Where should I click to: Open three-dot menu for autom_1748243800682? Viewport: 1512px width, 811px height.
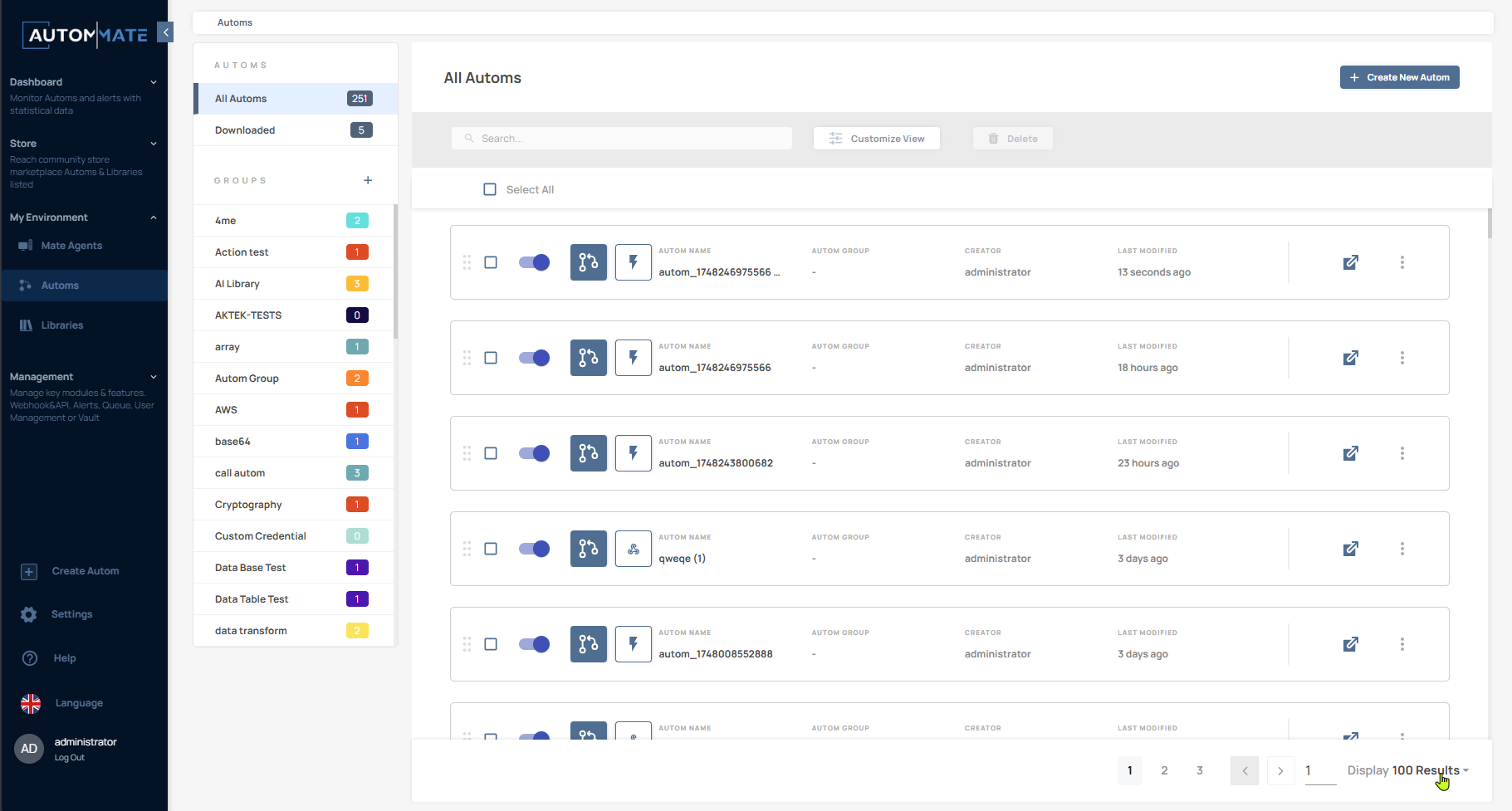(1402, 453)
